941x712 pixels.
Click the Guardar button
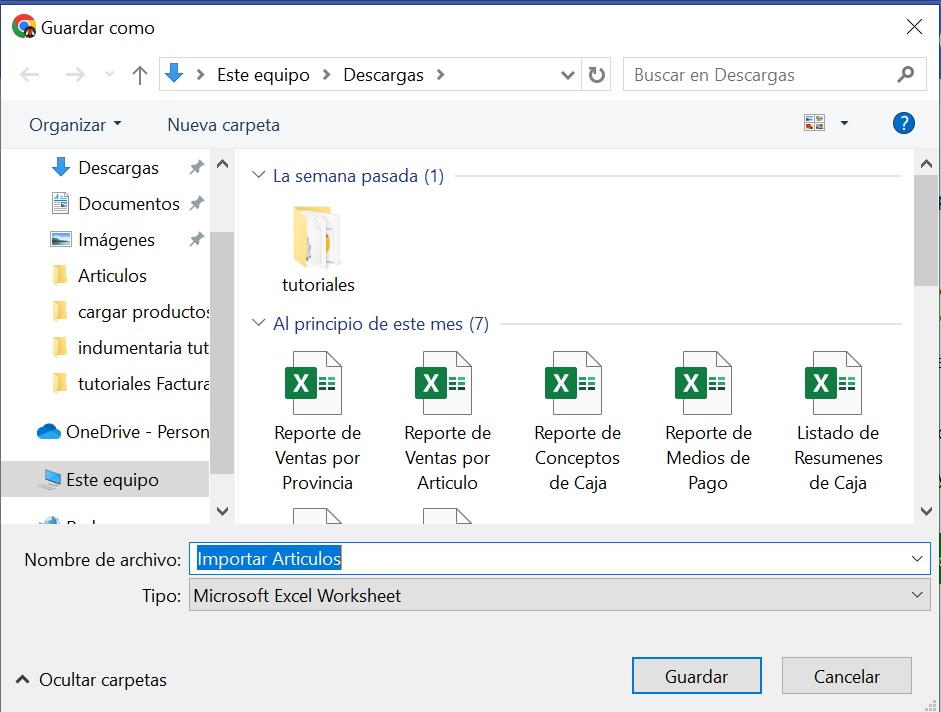696,676
